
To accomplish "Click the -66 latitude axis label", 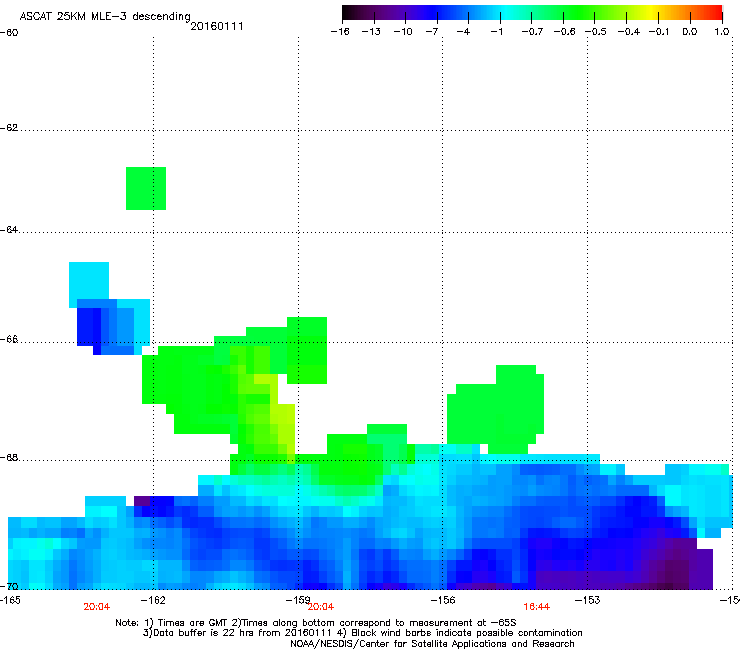I will [x=9, y=339].
